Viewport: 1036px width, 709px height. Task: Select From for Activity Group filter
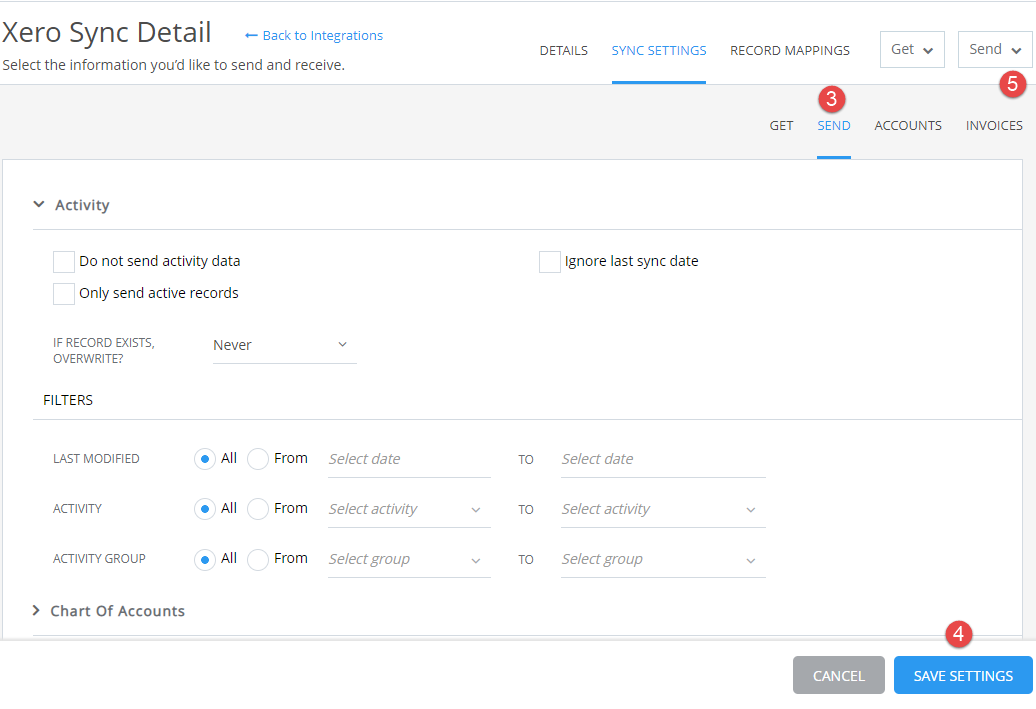(x=258, y=560)
